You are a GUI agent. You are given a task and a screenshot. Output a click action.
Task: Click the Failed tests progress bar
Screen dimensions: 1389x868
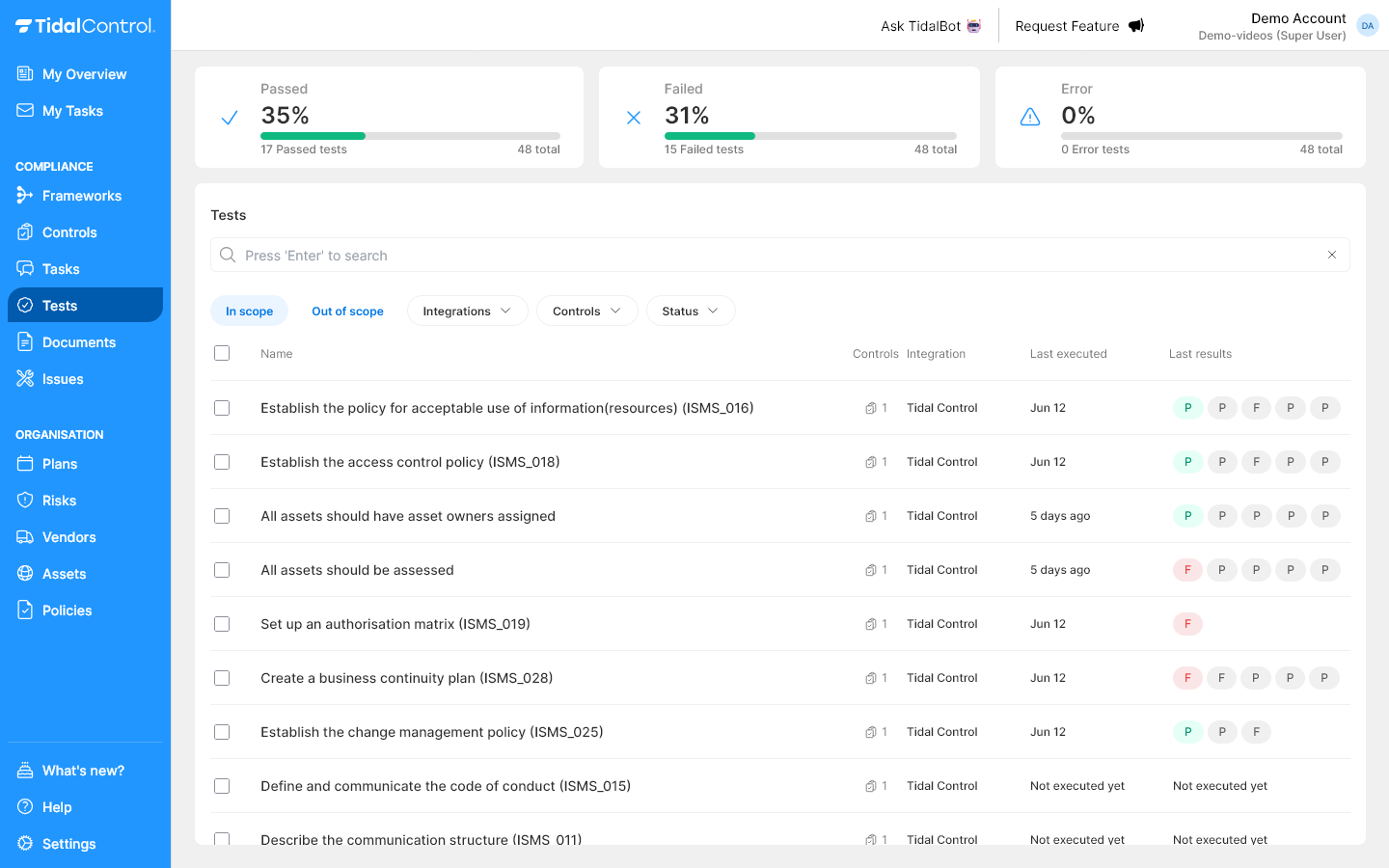(810, 136)
